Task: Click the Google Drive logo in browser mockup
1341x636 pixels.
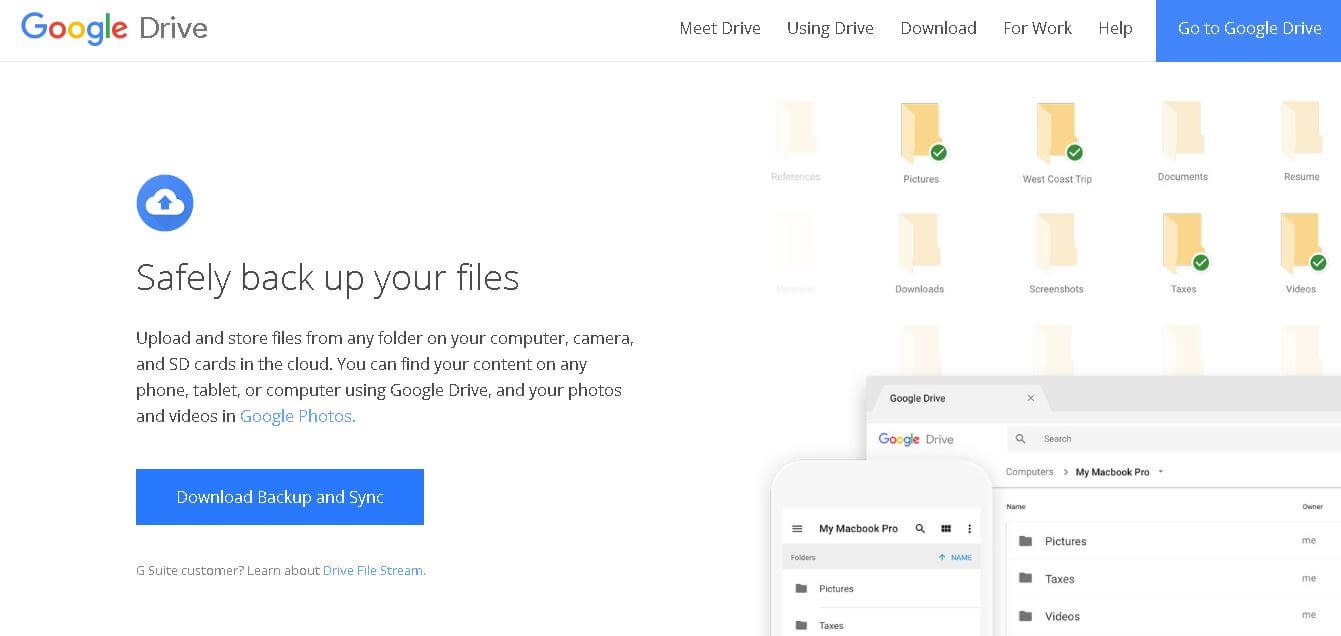Action: click(916, 439)
